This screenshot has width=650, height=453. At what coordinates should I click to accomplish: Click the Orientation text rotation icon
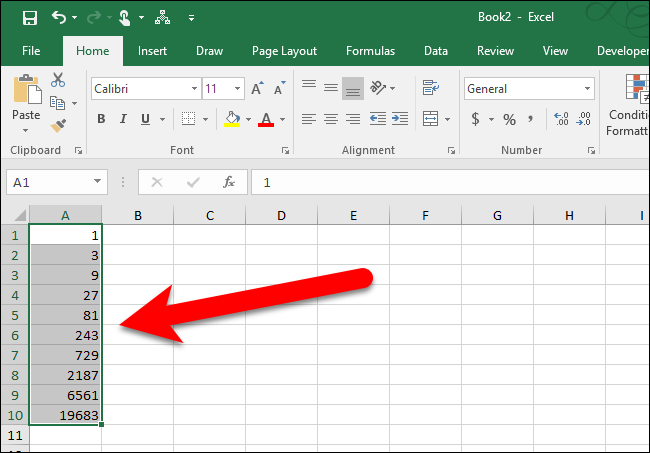tap(378, 88)
